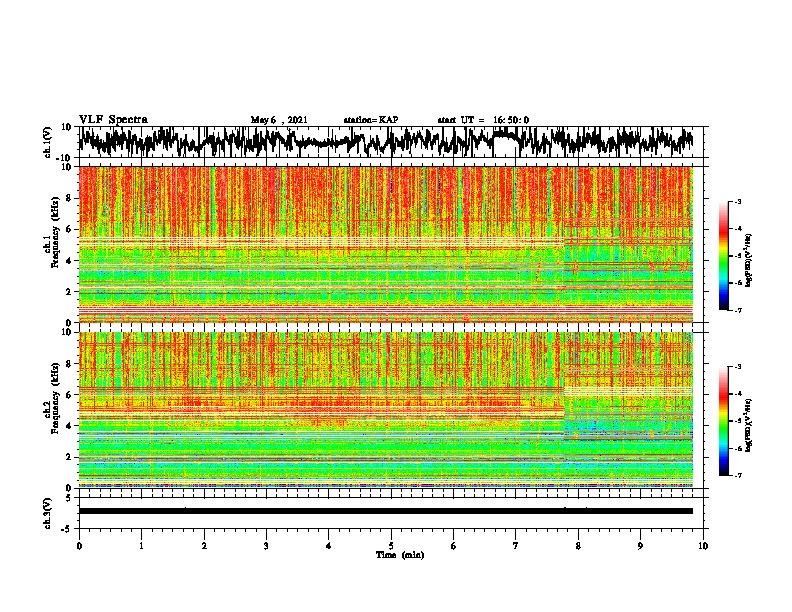Click the "5" tick on ch.3(V) axis
Screen dimensions: 792x612
pyautogui.click(x=69, y=498)
